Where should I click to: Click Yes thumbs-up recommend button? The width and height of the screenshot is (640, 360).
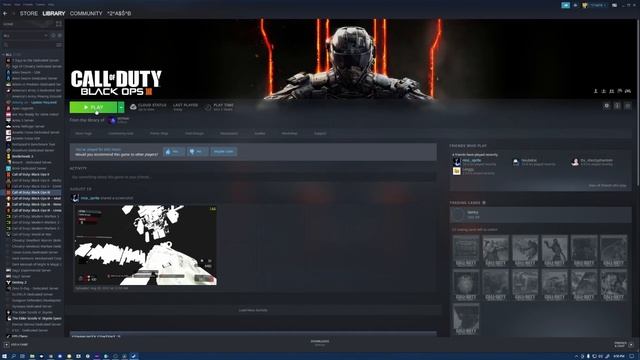[x=174, y=151]
